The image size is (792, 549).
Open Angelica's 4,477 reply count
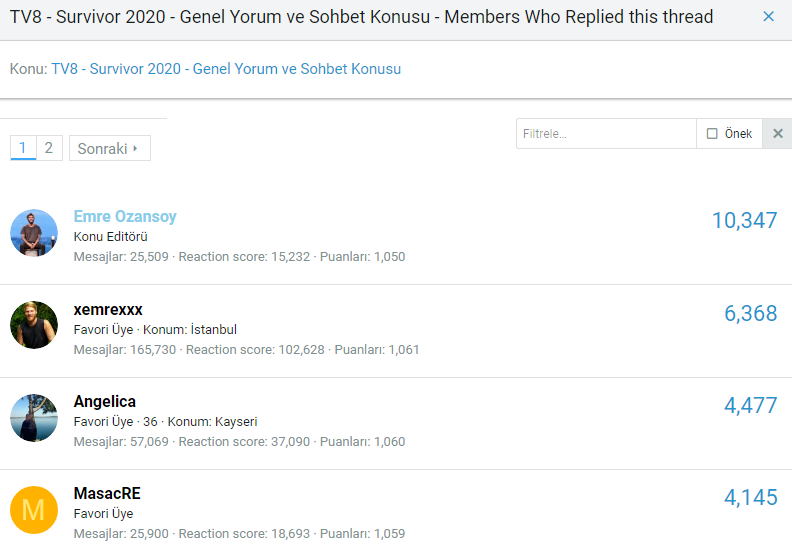pos(750,406)
